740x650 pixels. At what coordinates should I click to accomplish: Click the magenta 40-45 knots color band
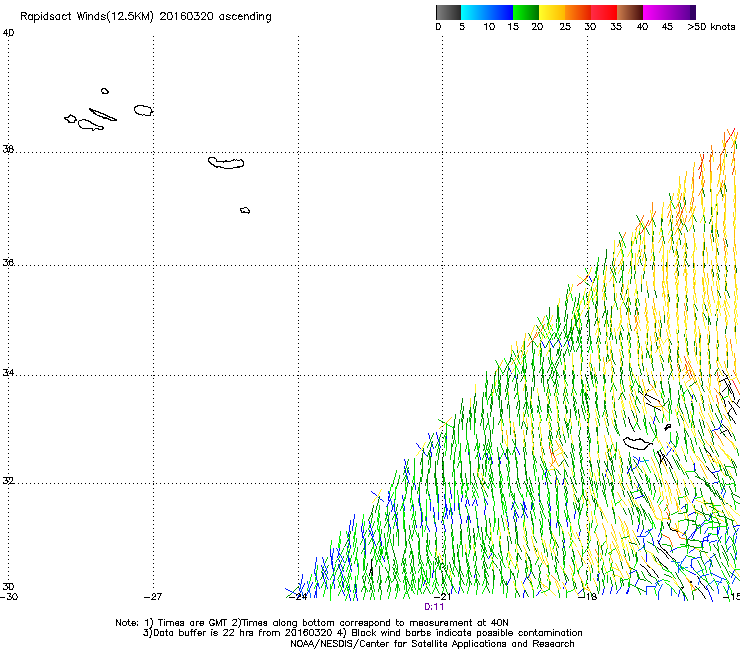pyautogui.click(x=656, y=12)
